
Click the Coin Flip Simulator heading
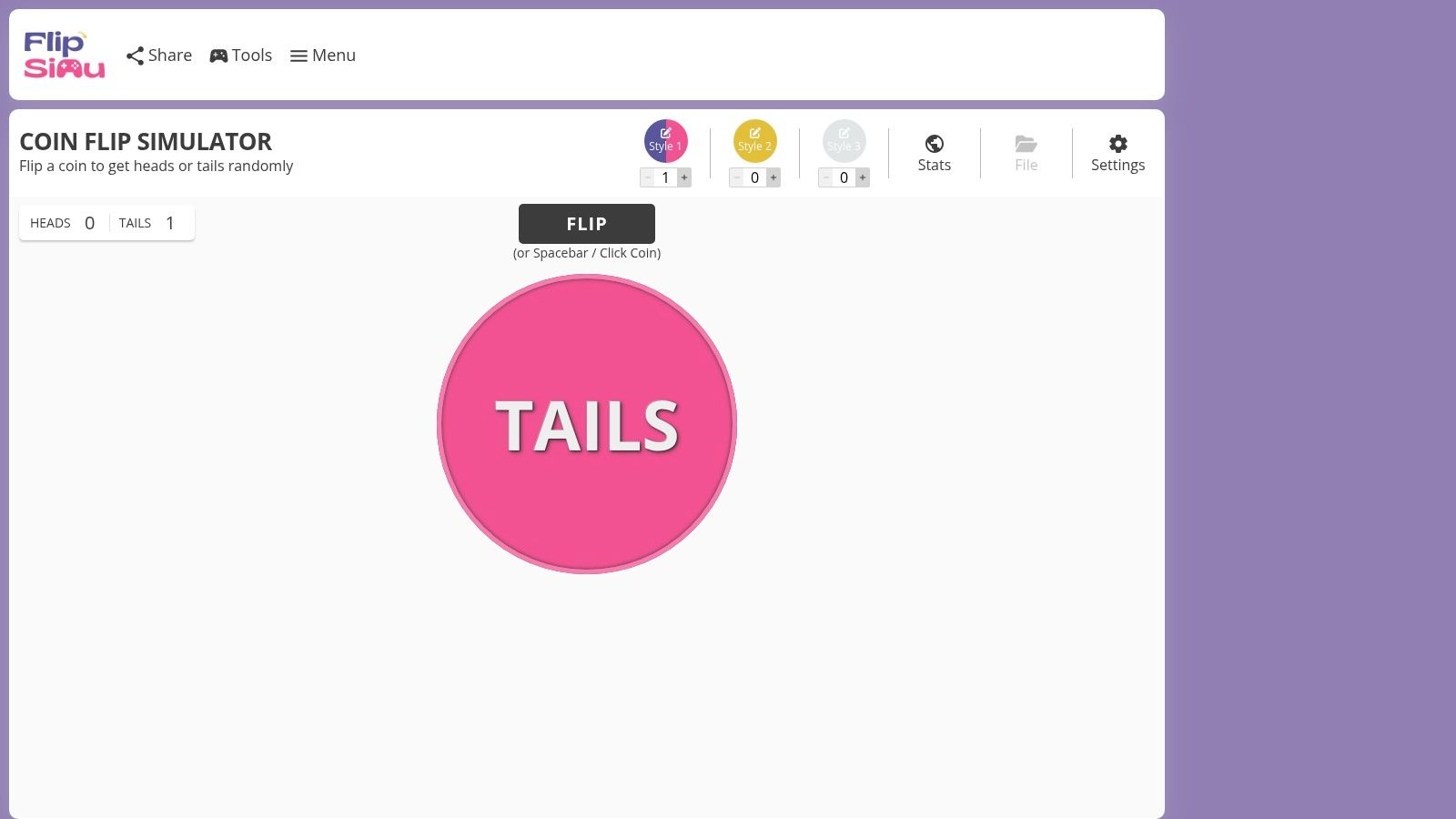(x=146, y=142)
